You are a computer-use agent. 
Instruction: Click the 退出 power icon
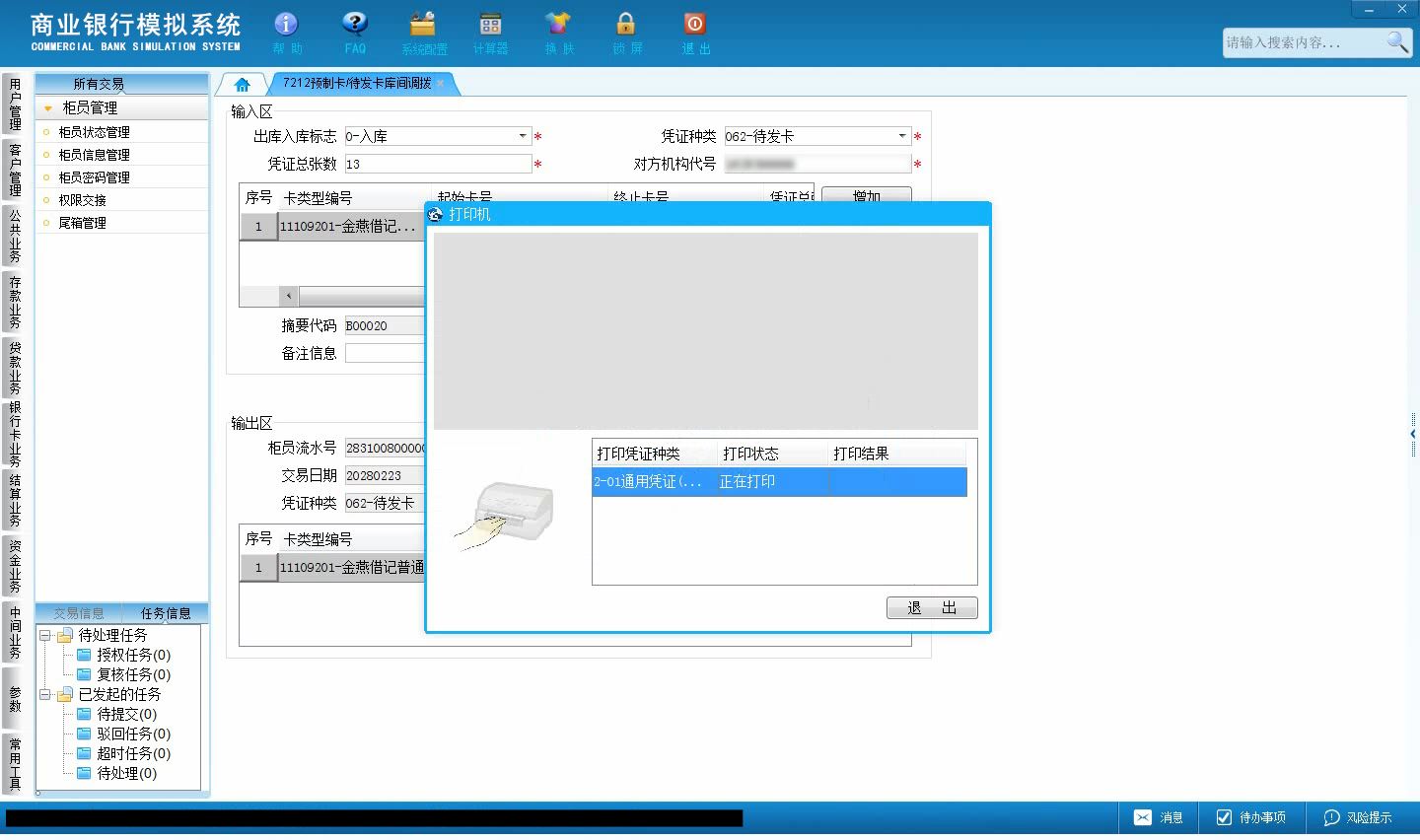pyautogui.click(x=695, y=24)
